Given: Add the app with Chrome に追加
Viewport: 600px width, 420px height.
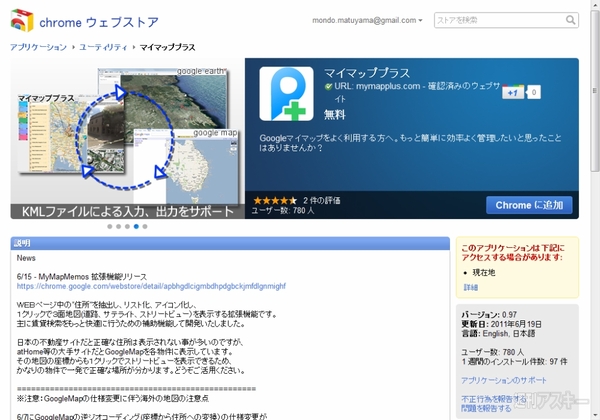Looking at the screenshot, I should point(529,205).
